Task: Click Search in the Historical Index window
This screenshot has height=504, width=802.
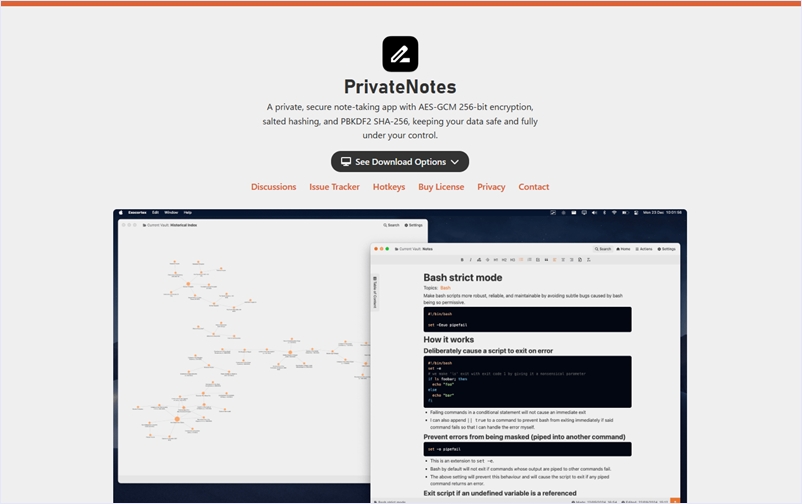Action: click(x=391, y=225)
